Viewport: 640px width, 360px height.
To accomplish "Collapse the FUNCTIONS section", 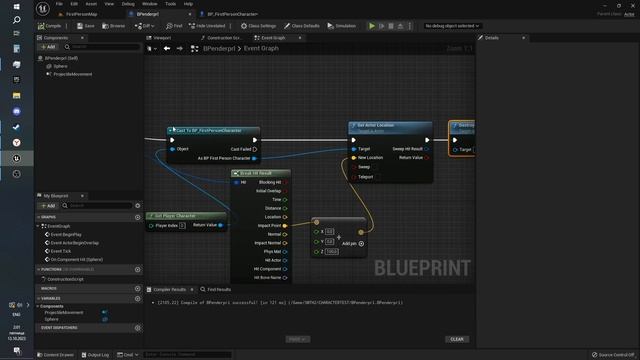I will tap(39, 269).
